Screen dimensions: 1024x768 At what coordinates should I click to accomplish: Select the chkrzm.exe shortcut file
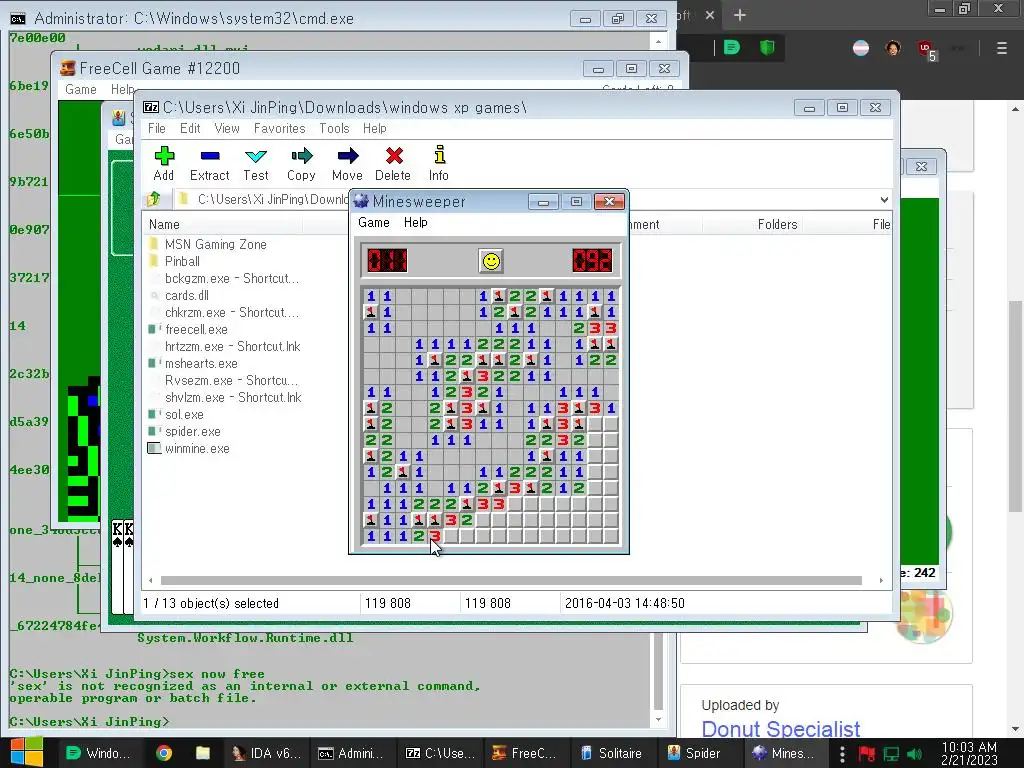[x=232, y=312]
